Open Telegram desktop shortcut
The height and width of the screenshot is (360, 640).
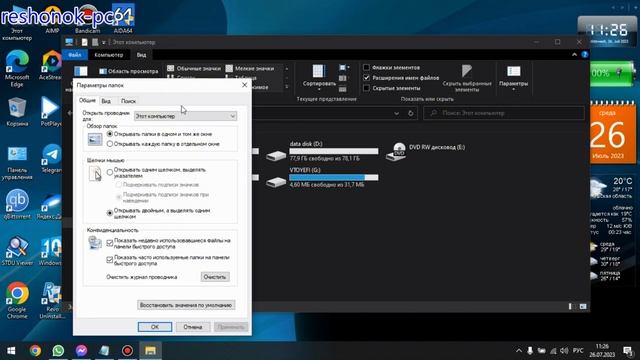point(51,158)
